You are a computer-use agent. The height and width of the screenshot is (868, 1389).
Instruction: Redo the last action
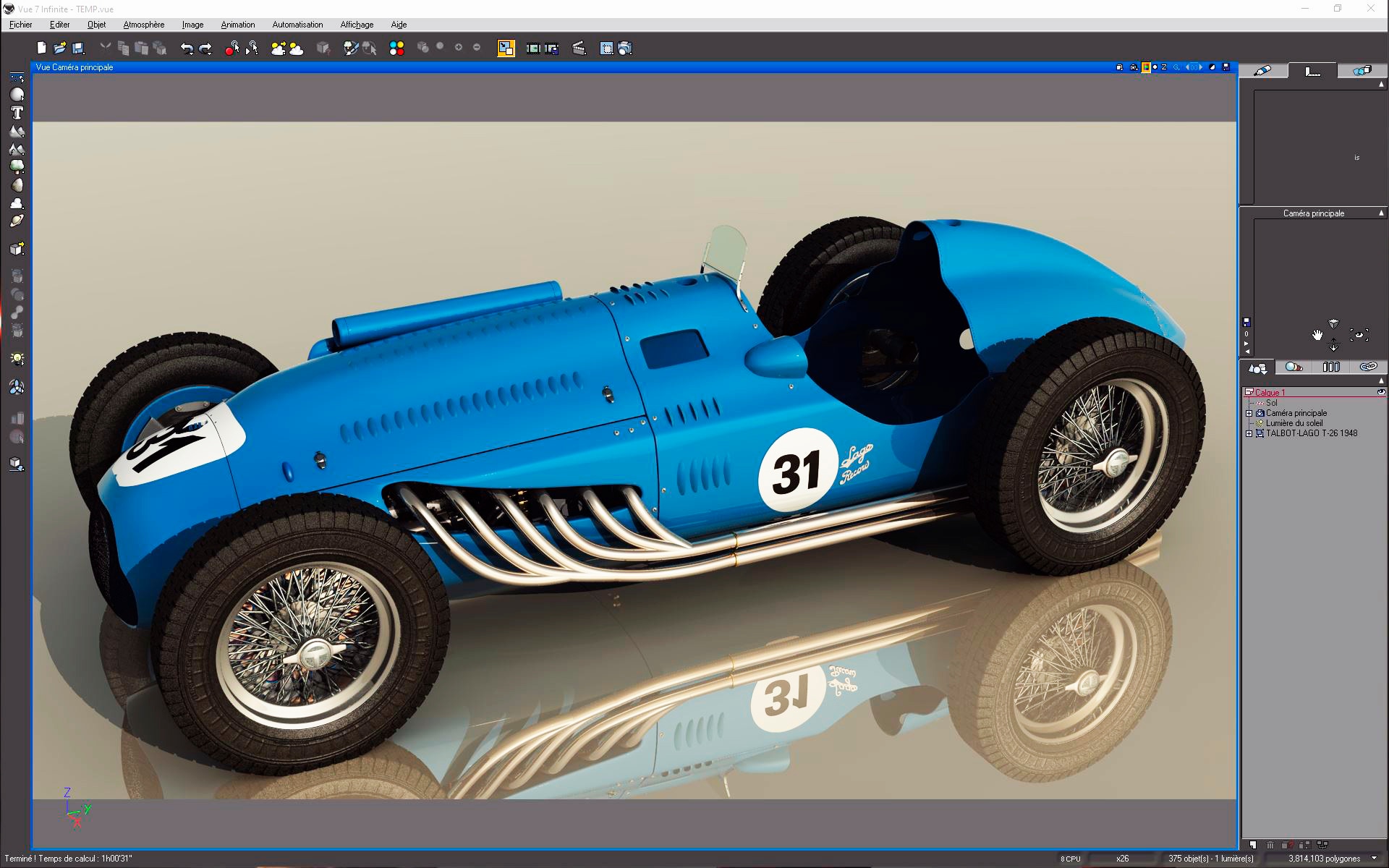(205, 48)
